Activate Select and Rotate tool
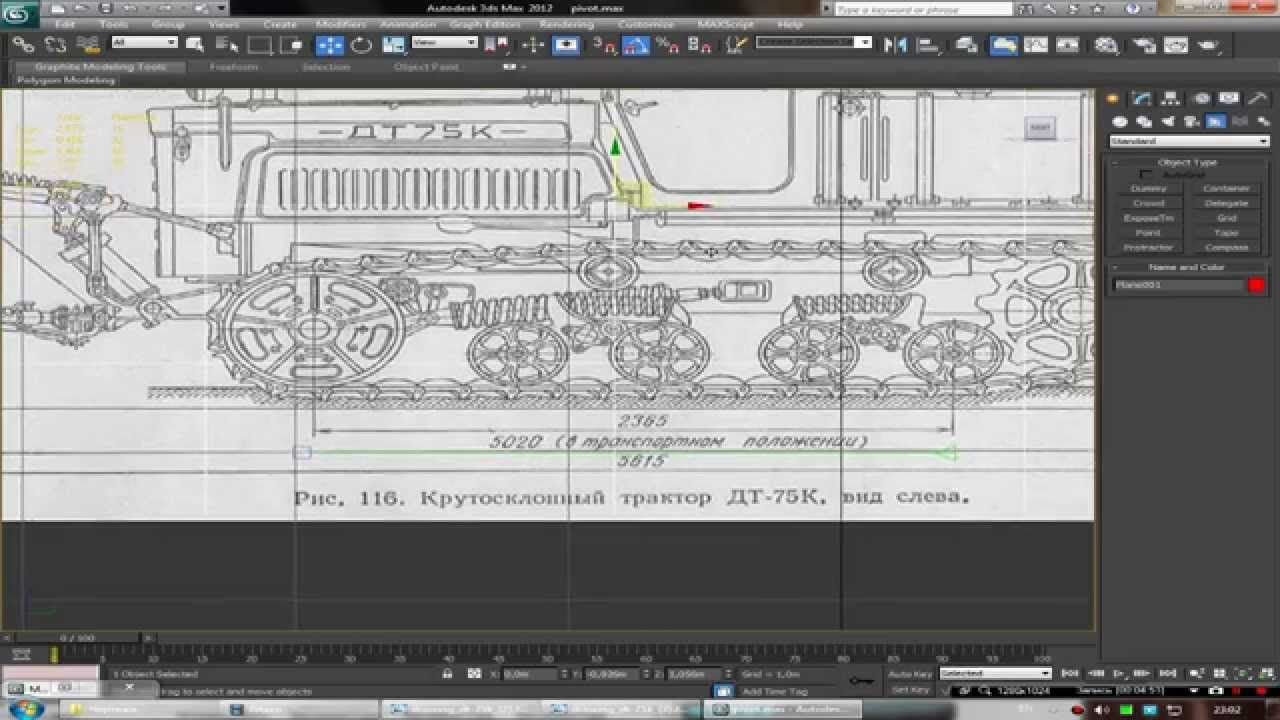 [x=361, y=44]
